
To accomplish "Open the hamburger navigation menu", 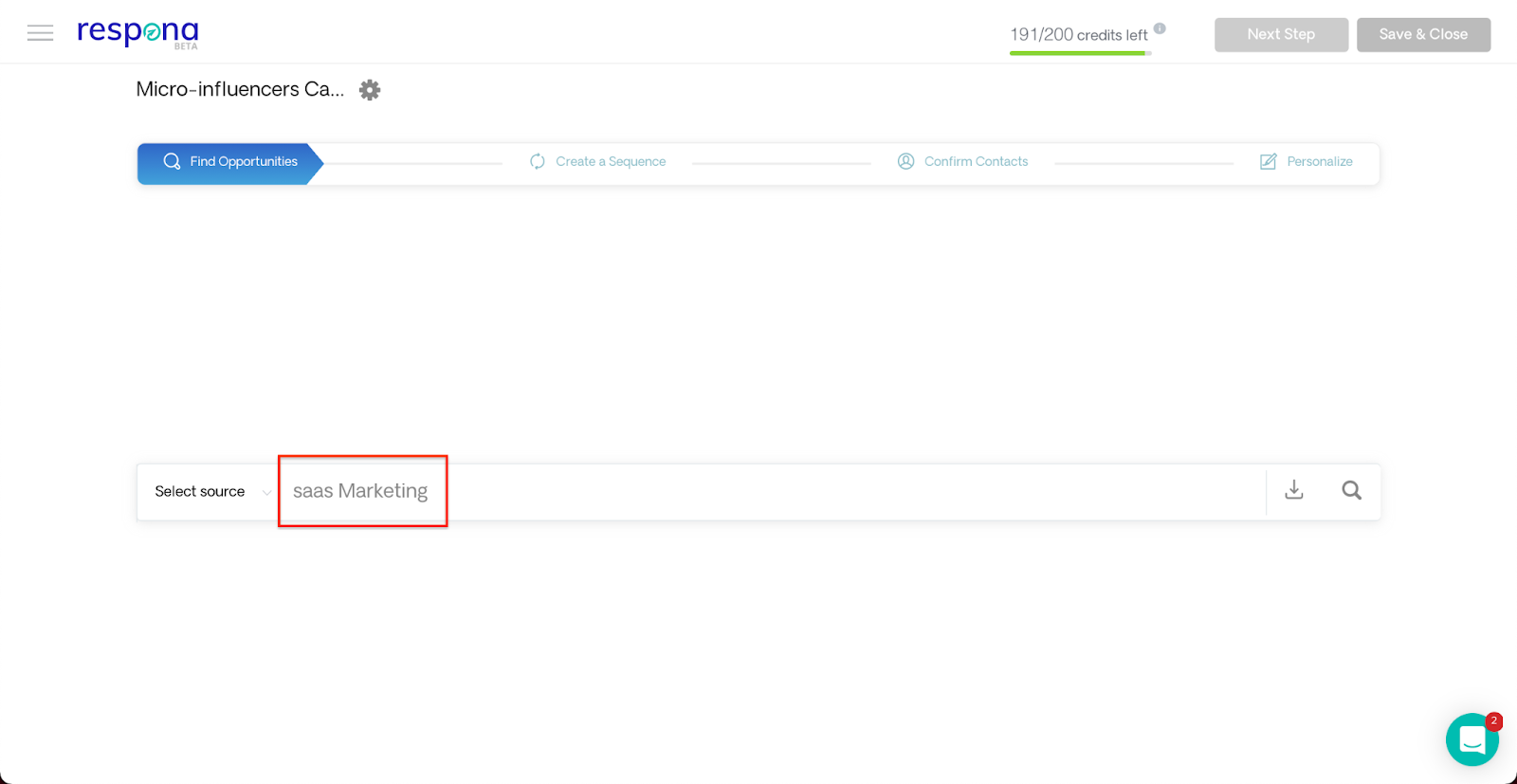I will point(40,33).
